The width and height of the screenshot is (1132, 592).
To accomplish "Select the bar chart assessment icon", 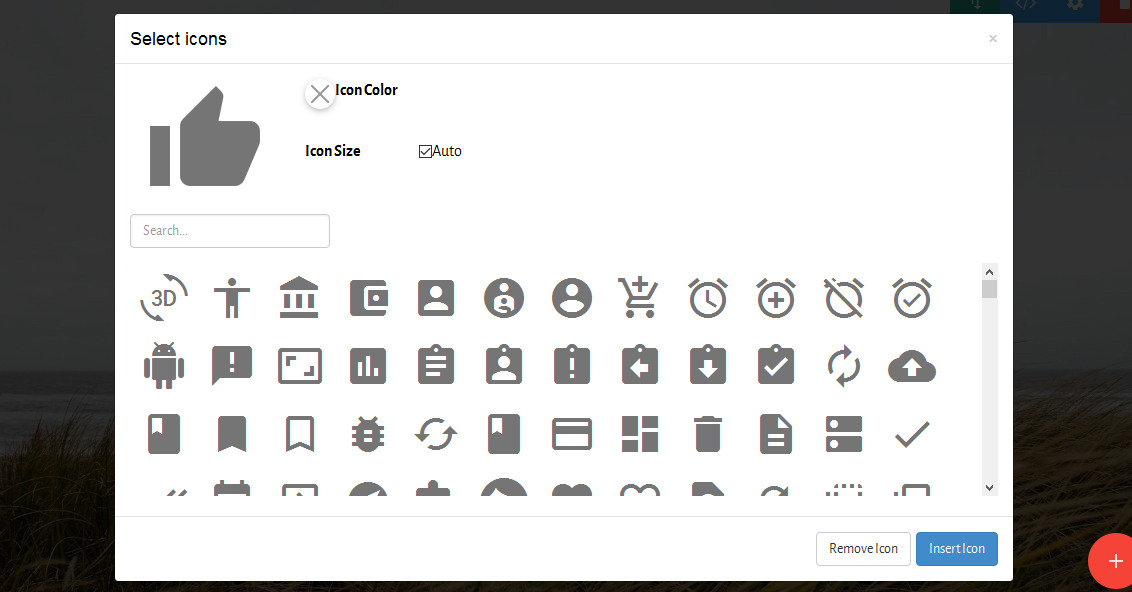I will pos(368,366).
